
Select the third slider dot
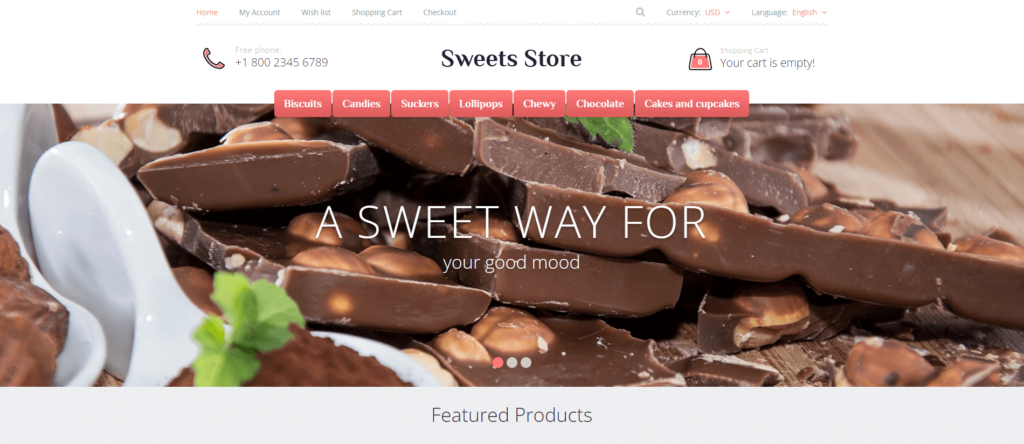pyautogui.click(x=526, y=362)
